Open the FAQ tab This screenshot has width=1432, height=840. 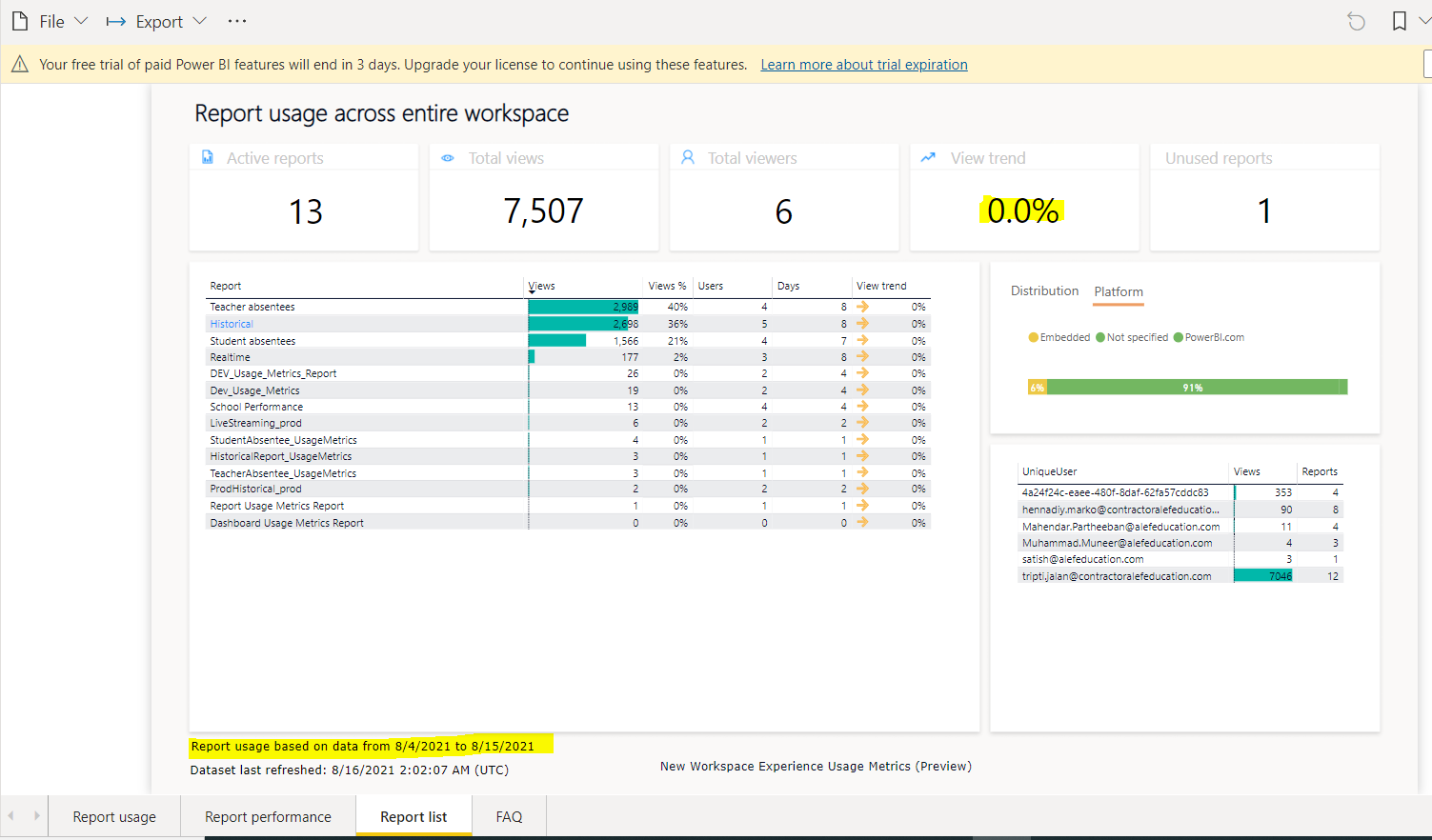click(509, 816)
